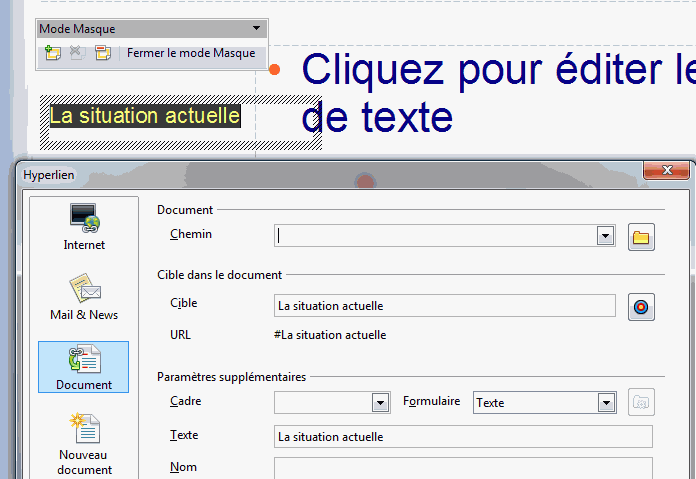Expand the Formulaire dropdown showing Texte
The height and width of the screenshot is (479, 696).
tap(606, 403)
